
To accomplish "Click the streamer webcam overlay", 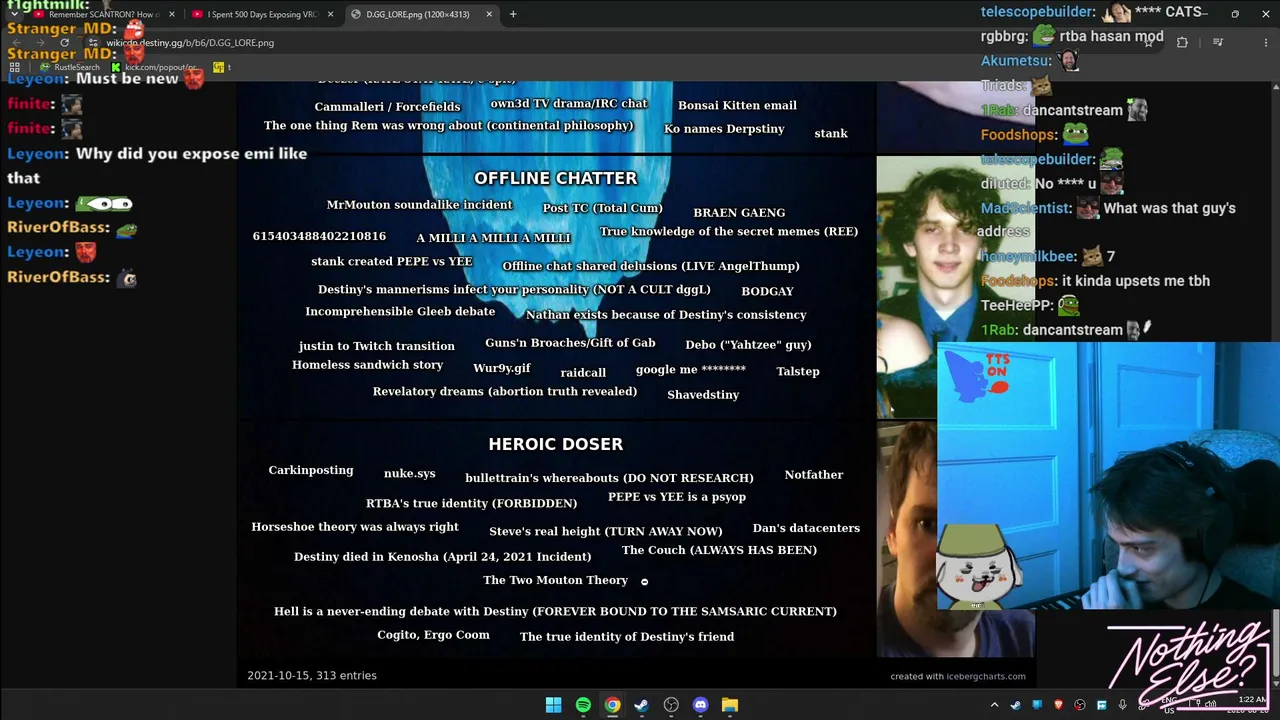I will (1108, 476).
